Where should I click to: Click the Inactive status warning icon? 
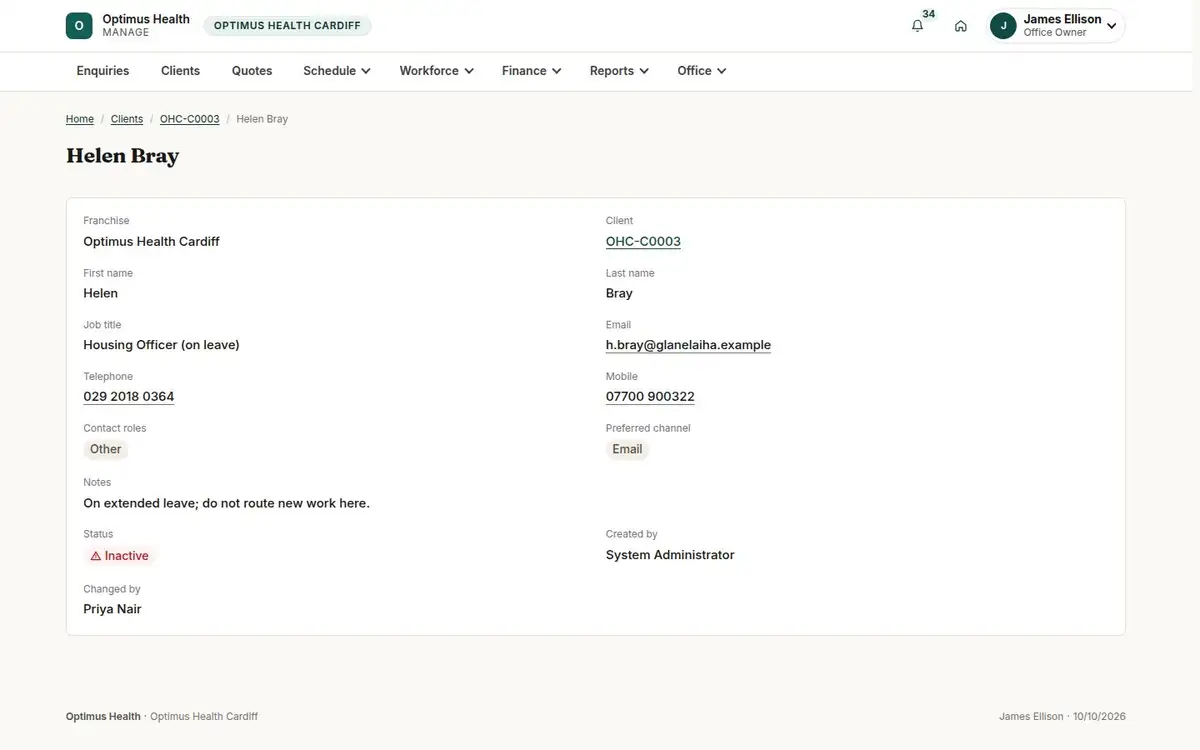96,556
